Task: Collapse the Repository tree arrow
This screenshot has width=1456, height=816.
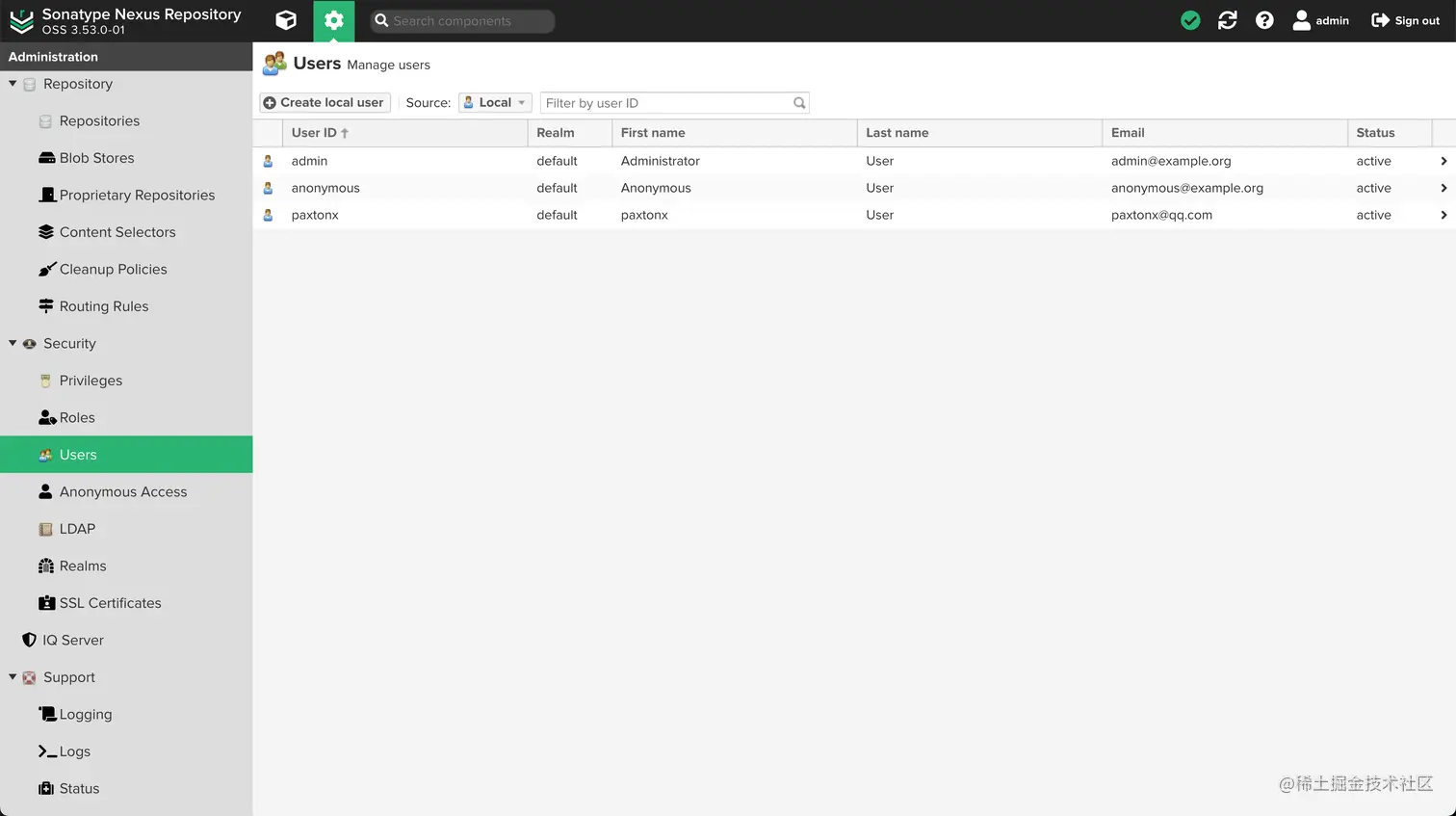Action: pyautogui.click(x=13, y=84)
